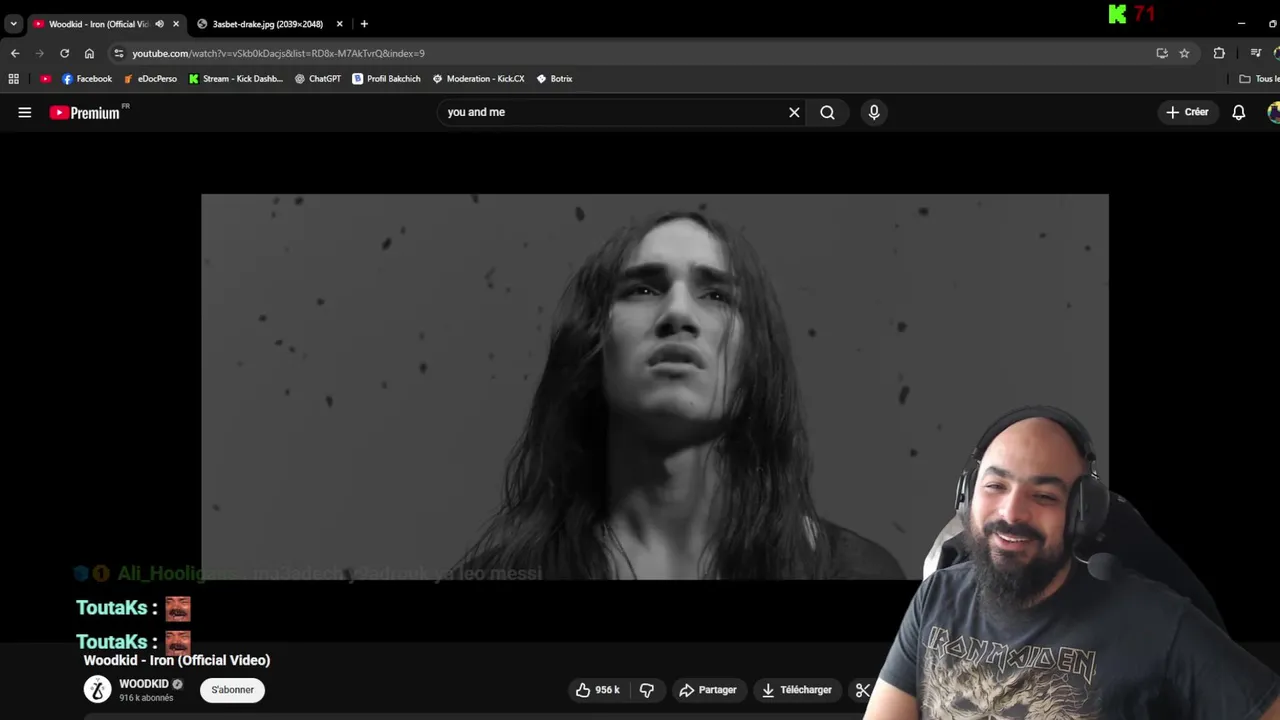Download video via Télécharger
Screen dimensions: 1280x720
(796, 690)
